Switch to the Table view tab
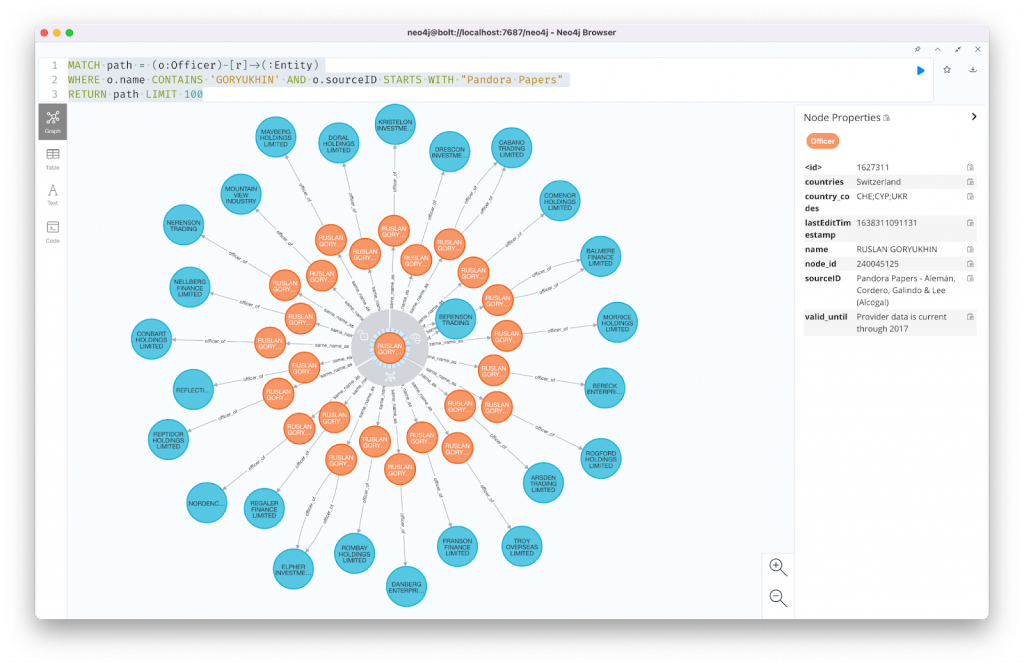The width and height of the screenshot is (1024, 666). [x=52, y=158]
